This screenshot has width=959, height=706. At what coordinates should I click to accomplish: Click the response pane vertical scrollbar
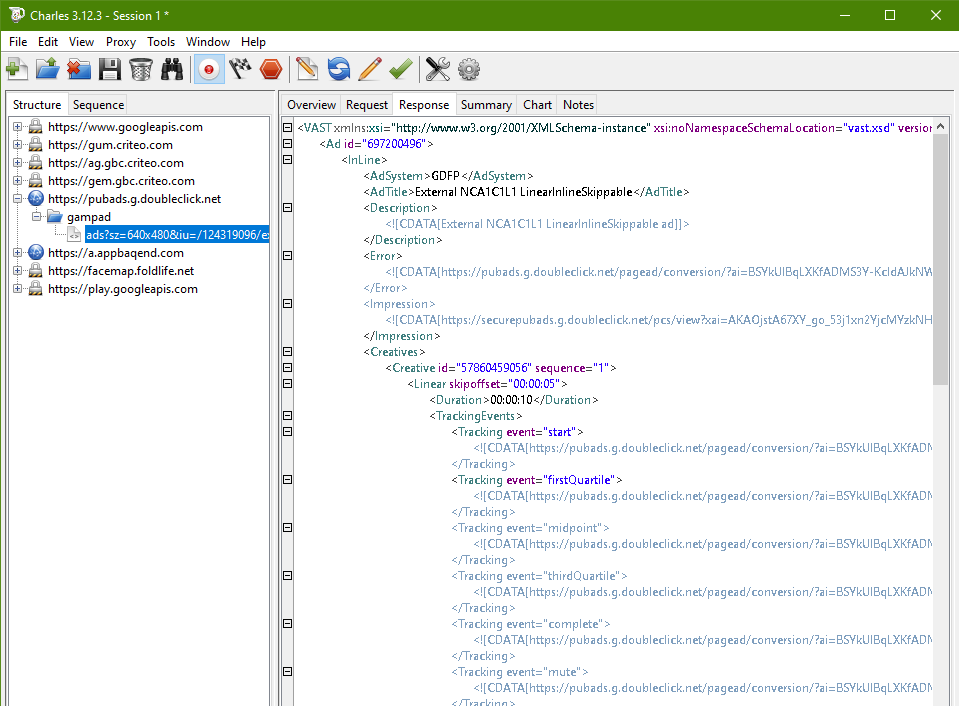(x=940, y=260)
